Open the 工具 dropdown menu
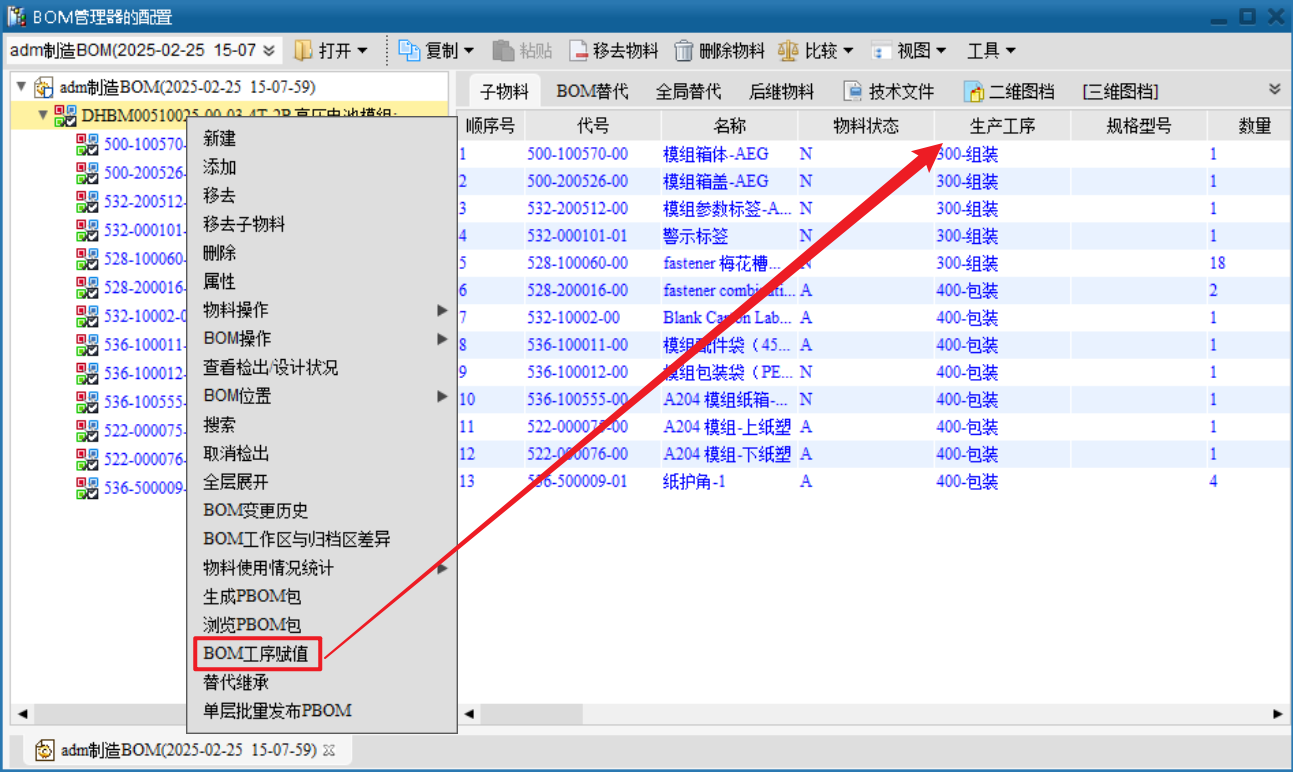The height and width of the screenshot is (772, 1293). point(991,50)
